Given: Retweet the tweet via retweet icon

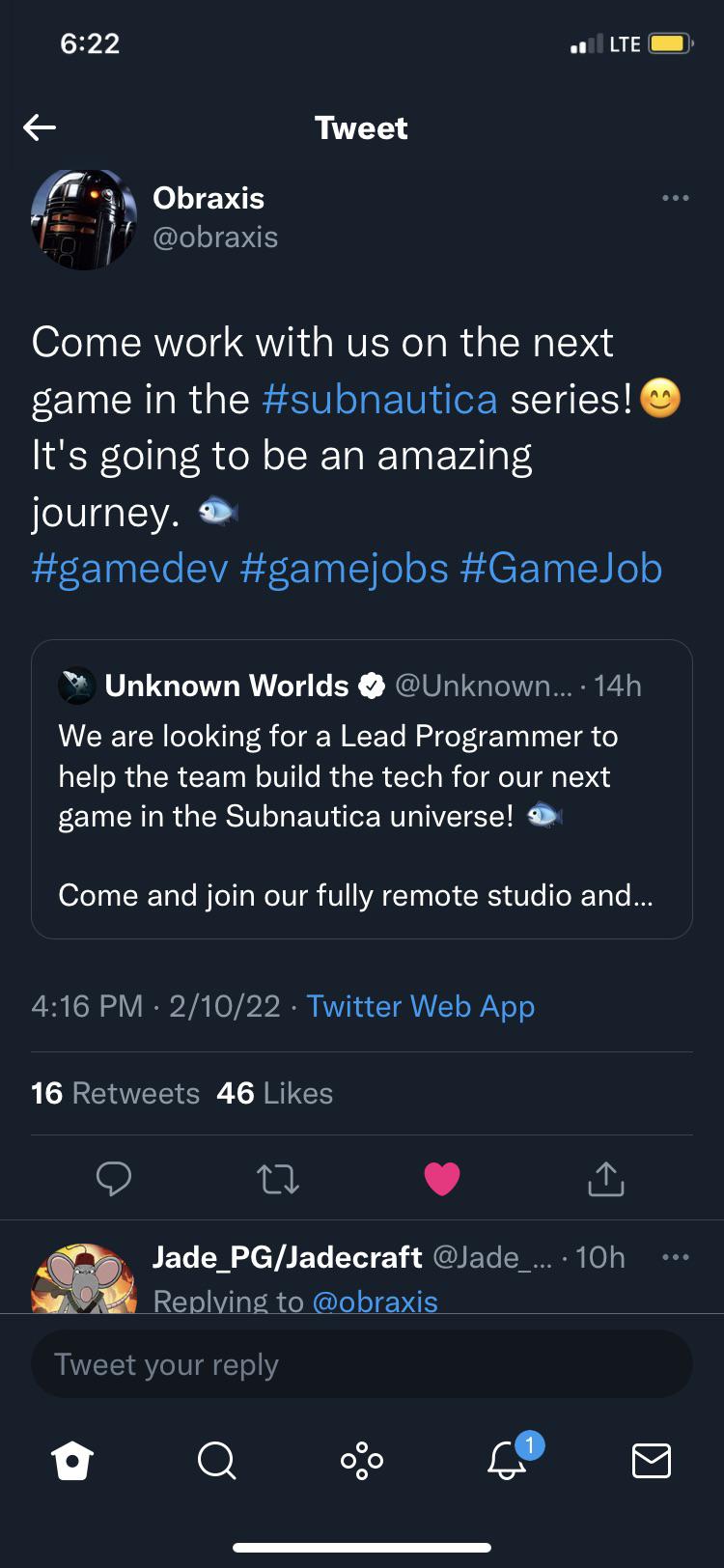Looking at the screenshot, I should 278,1178.
